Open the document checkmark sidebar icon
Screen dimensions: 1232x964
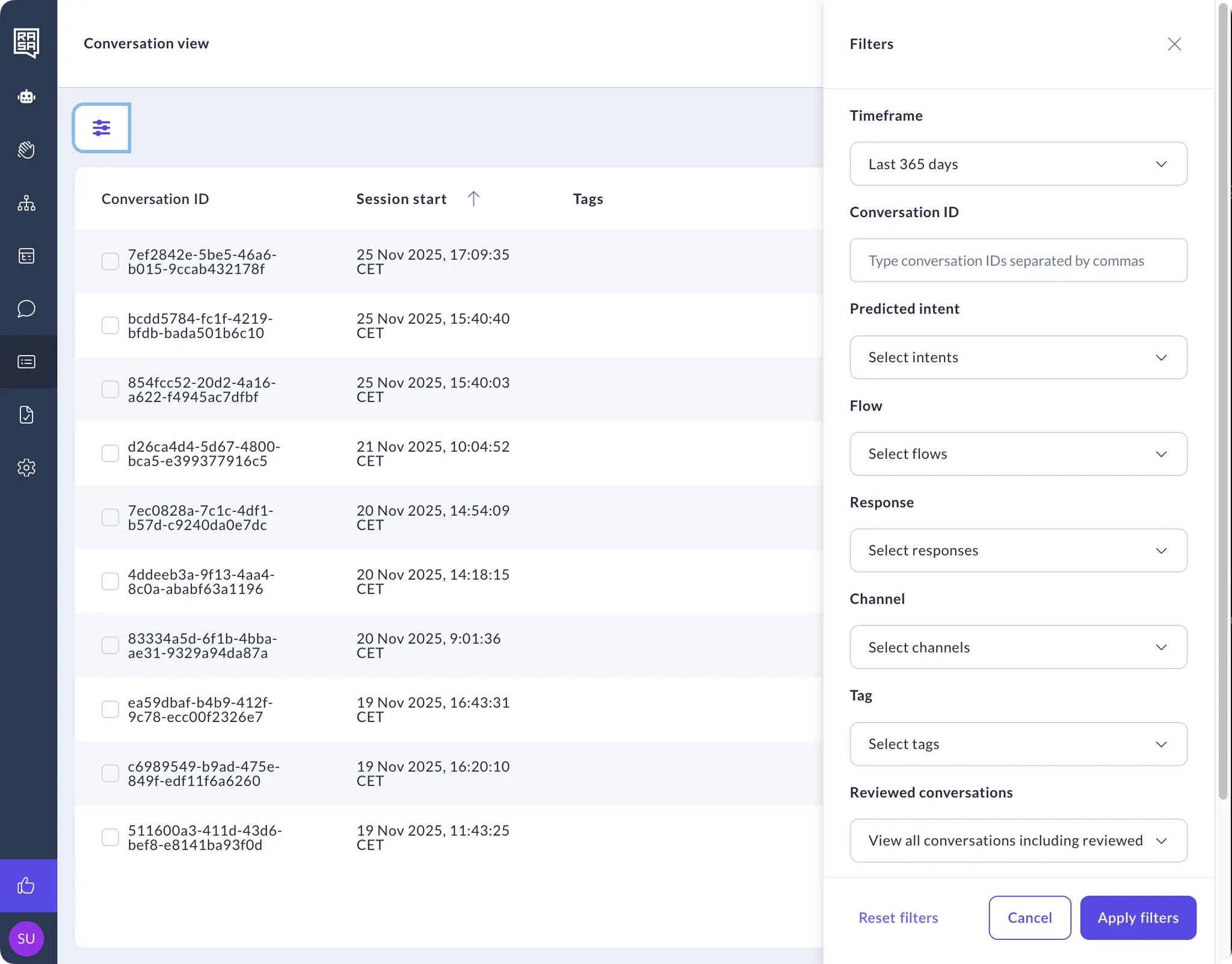[26, 415]
